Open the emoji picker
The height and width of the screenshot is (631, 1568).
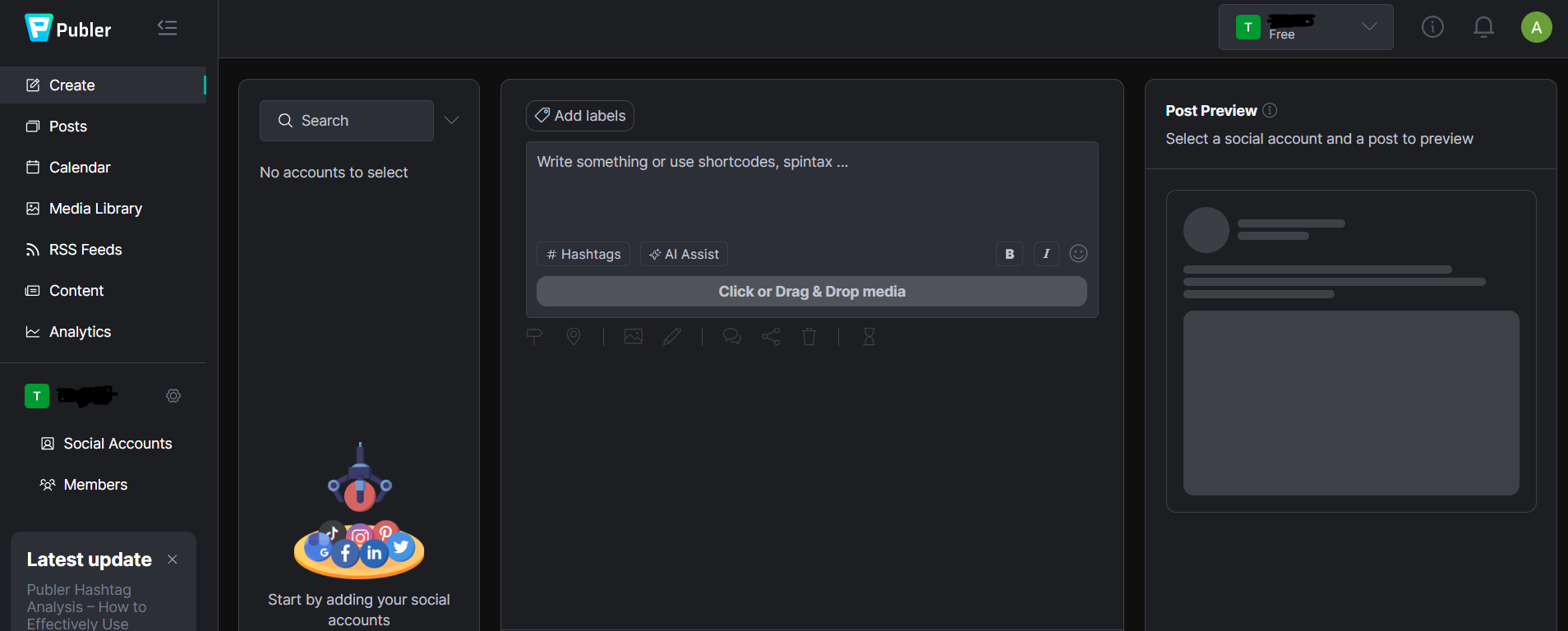coord(1078,254)
